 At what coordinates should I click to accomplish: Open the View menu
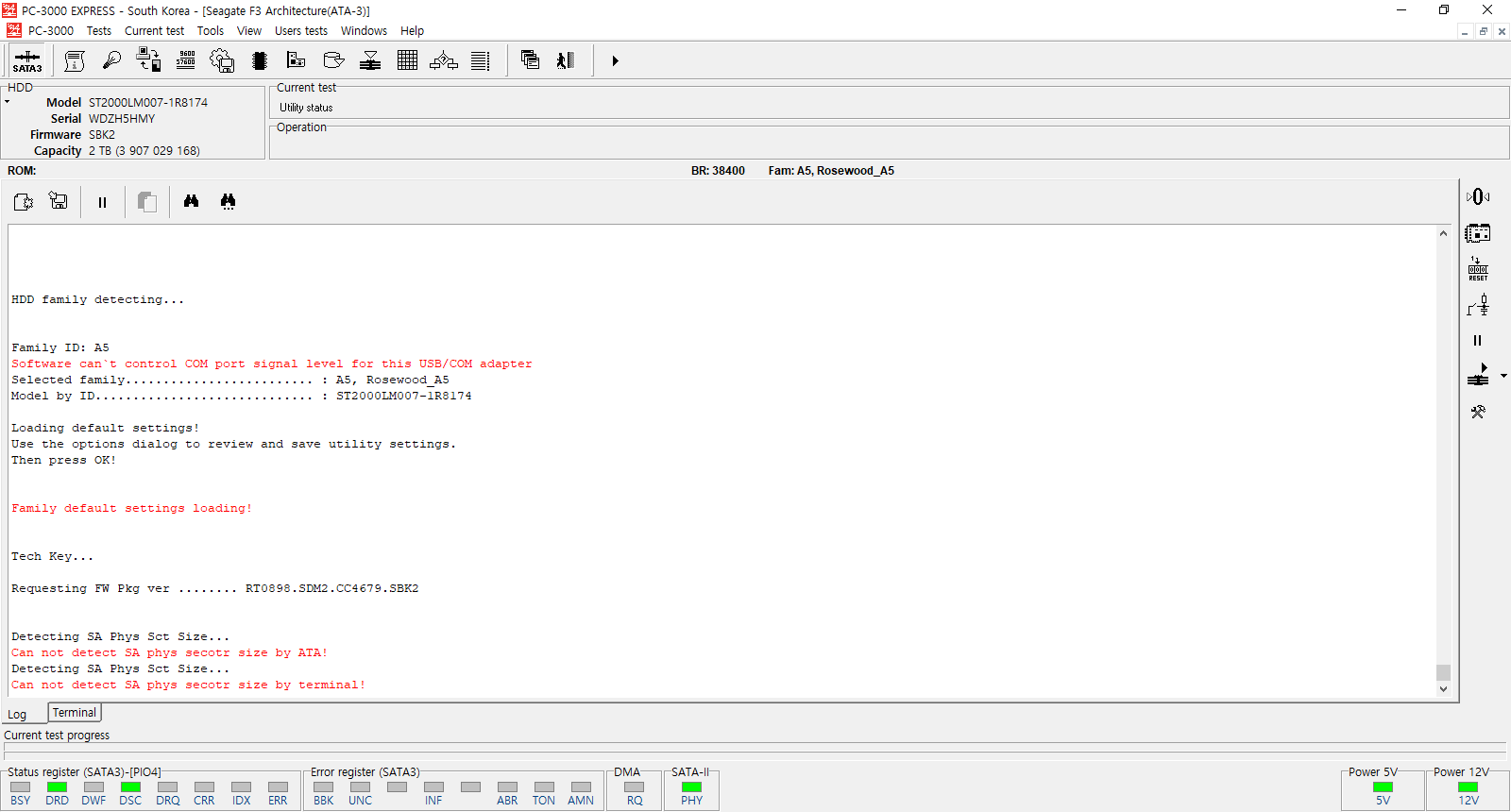point(249,31)
